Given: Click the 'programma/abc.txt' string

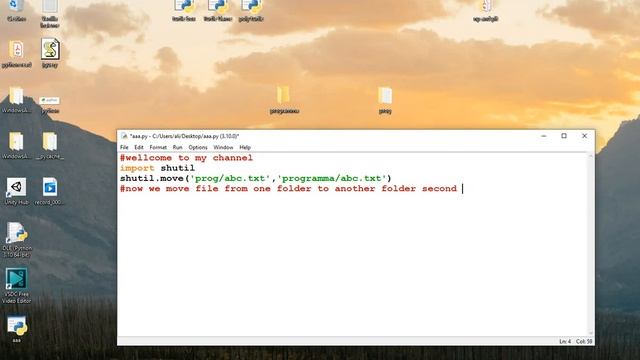Looking at the screenshot, I should pyautogui.click(x=332, y=178).
